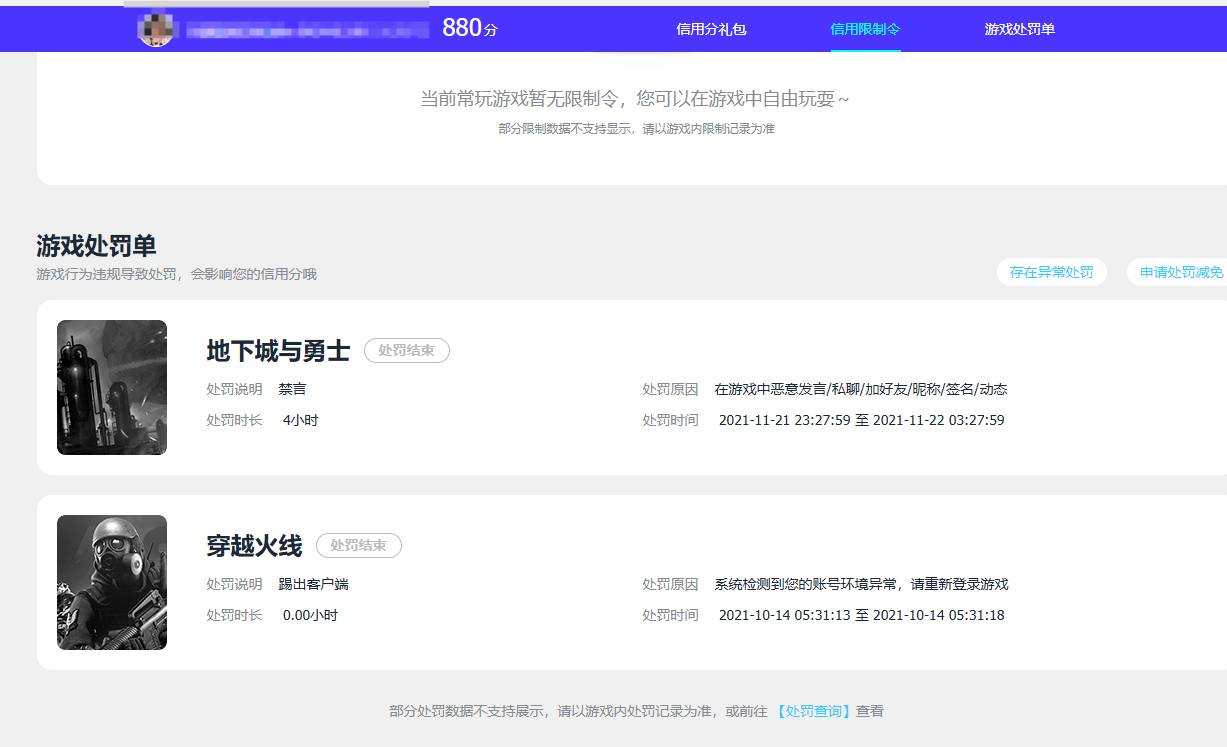This screenshot has width=1227, height=747.
Task: Click the 地下城与勇士 title
Action: (x=278, y=351)
